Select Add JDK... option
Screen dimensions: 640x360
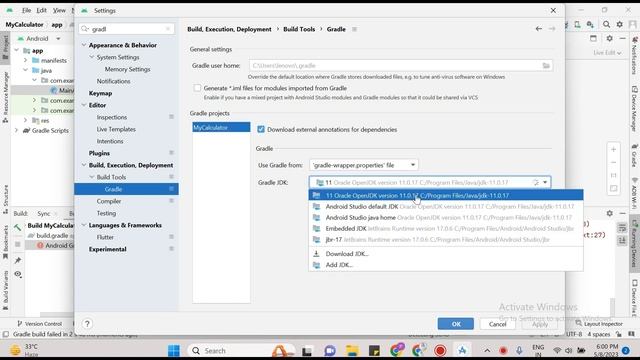339,265
